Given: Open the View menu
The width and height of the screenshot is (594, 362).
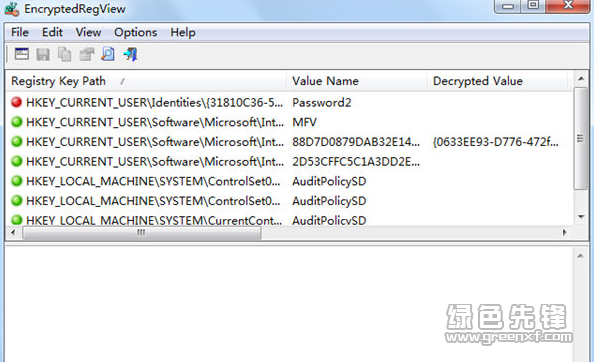Looking at the screenshot, I should [88, 33].
